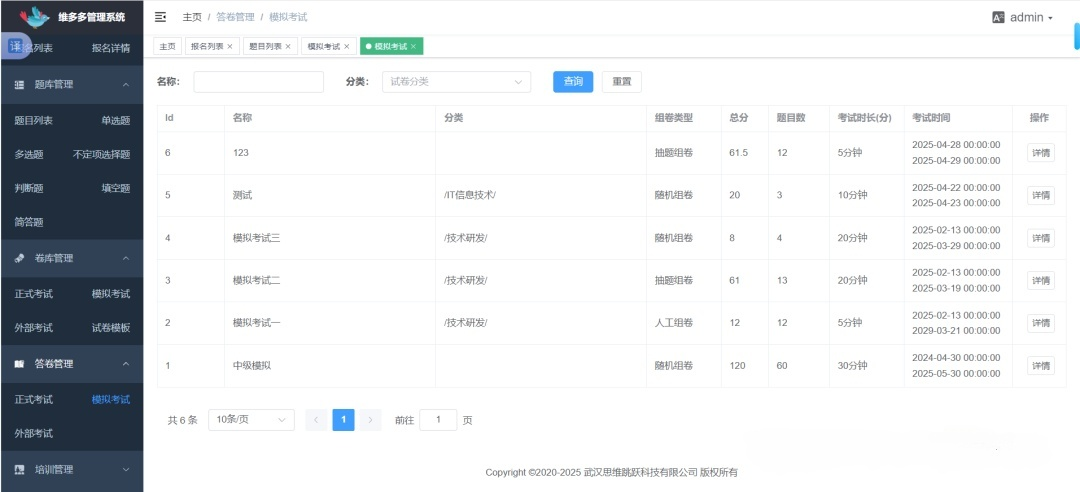Collapse the 题库管理 sidebar section

pos(72,85)
